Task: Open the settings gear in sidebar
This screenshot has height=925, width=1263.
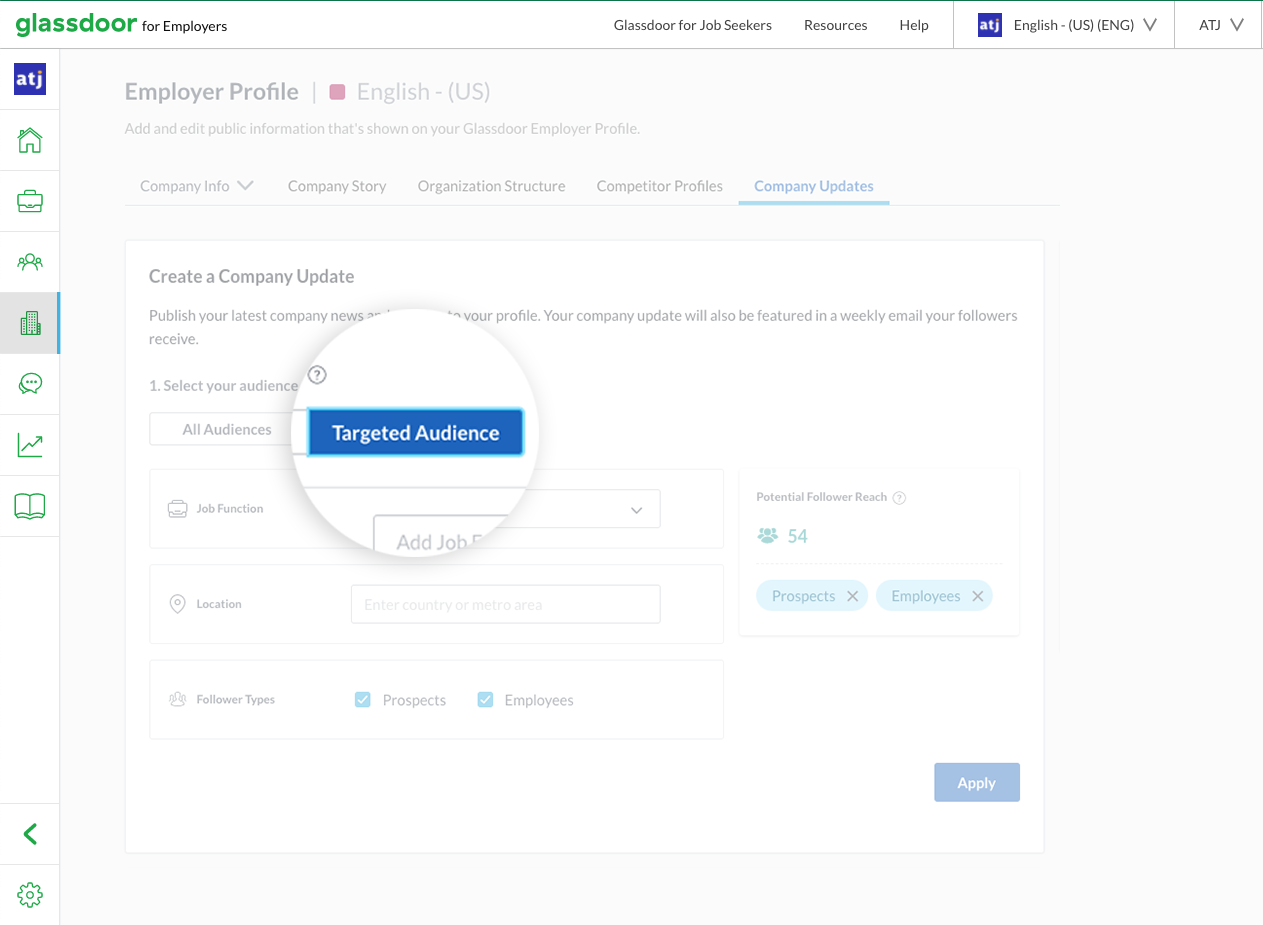Action: point(30,894)
